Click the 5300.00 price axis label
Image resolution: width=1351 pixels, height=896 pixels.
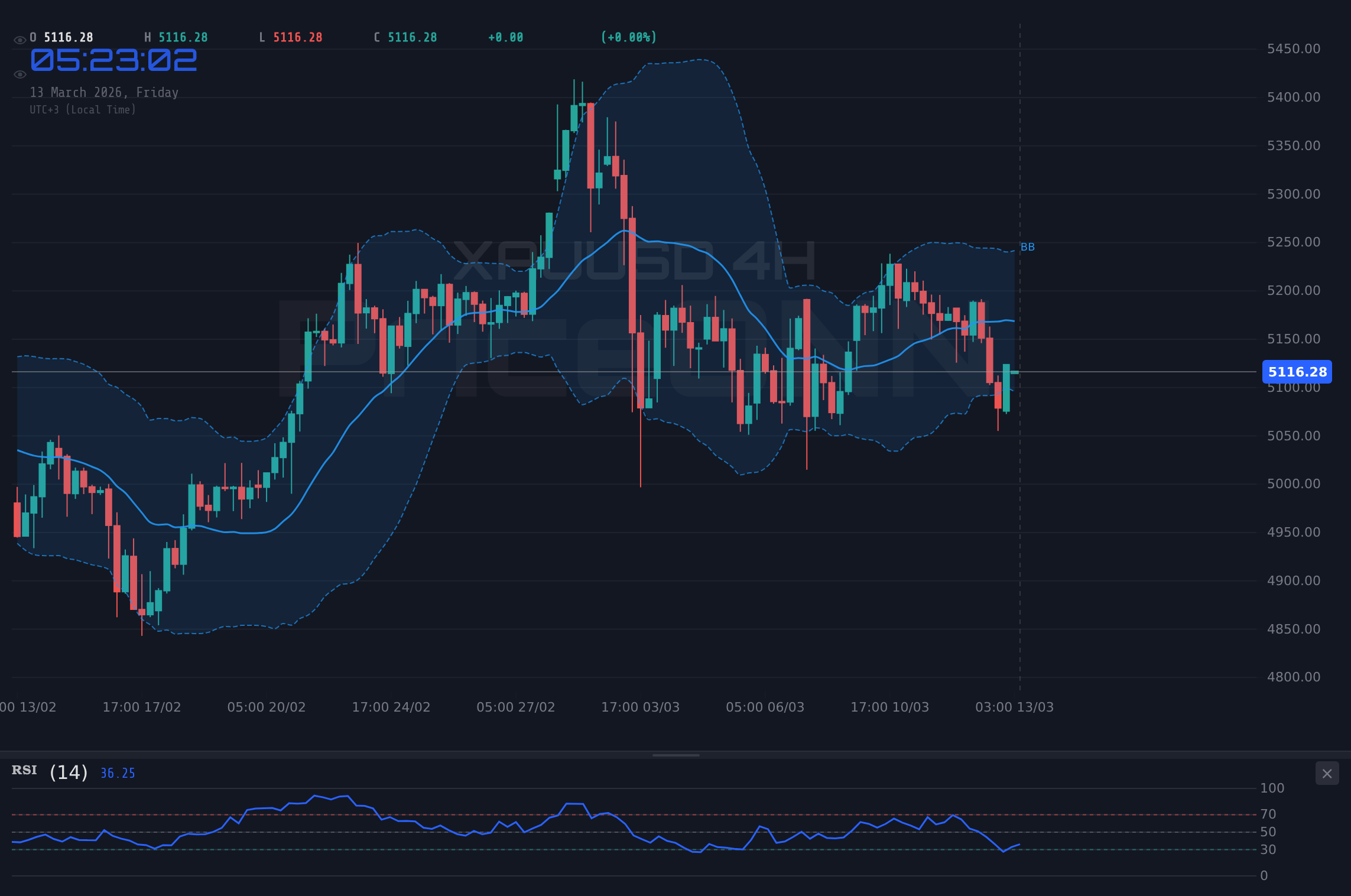point(1294,194)
